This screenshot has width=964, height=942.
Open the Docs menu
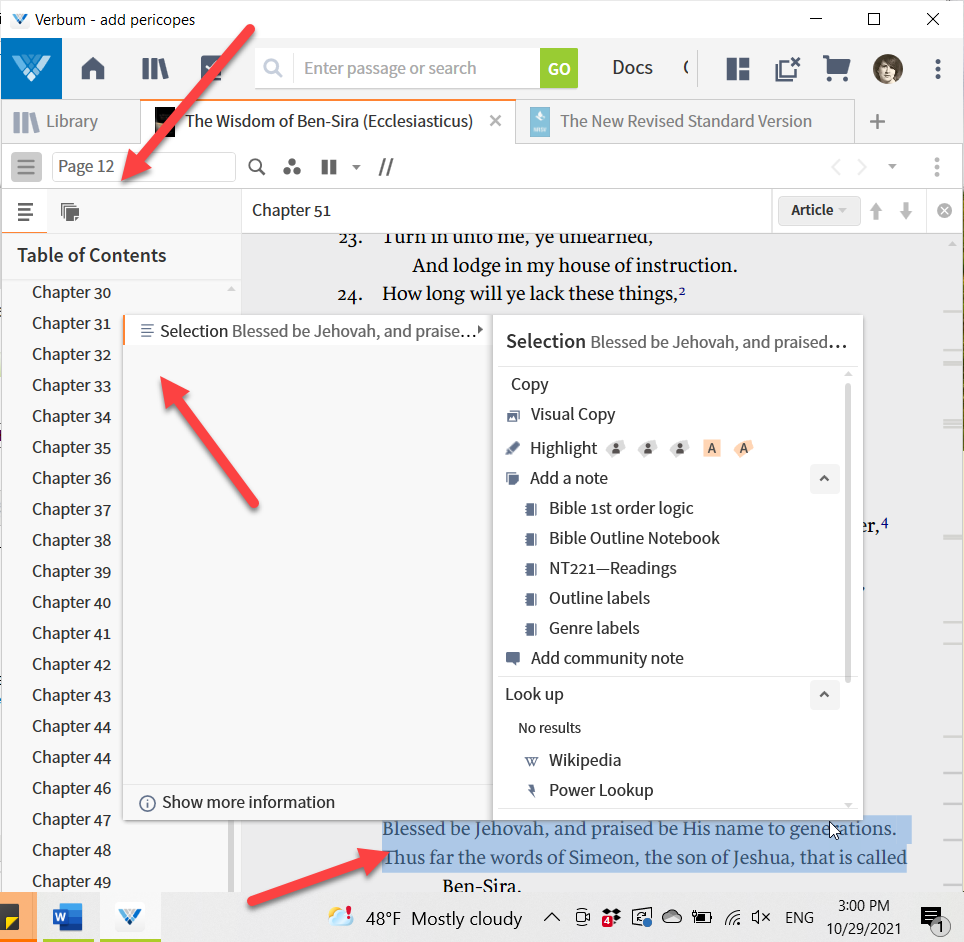point(632,68)
